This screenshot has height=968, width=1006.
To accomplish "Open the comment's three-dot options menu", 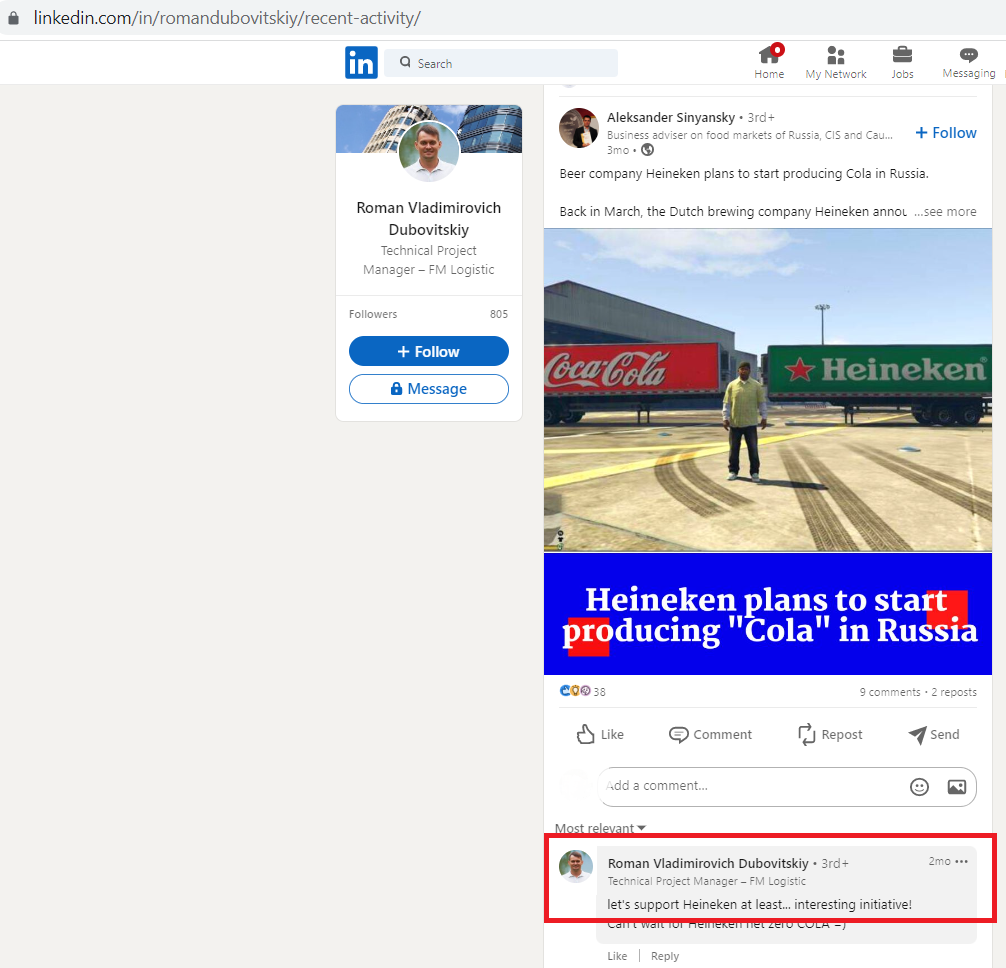I will click(x=961, y=862).
